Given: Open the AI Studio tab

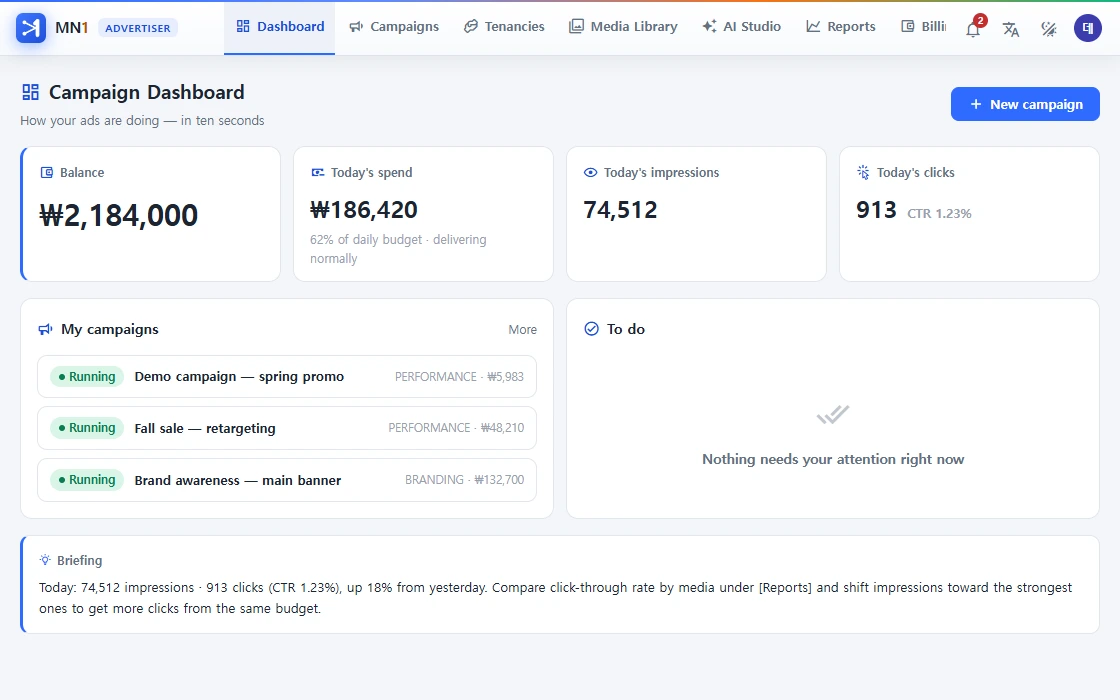Looking at the screenshot, I should pos(741,27).
